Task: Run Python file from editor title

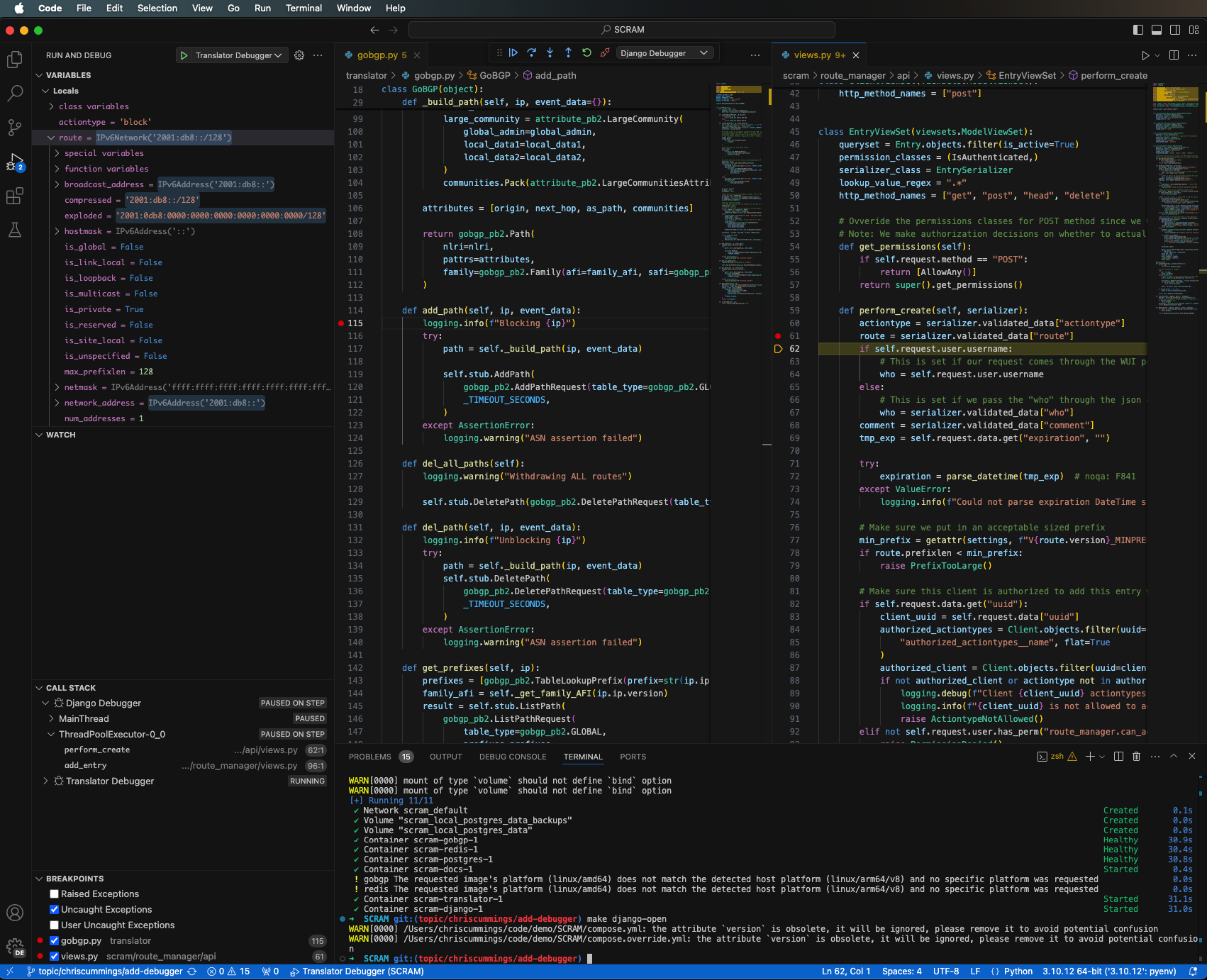Action: [x=1145, y=55]
